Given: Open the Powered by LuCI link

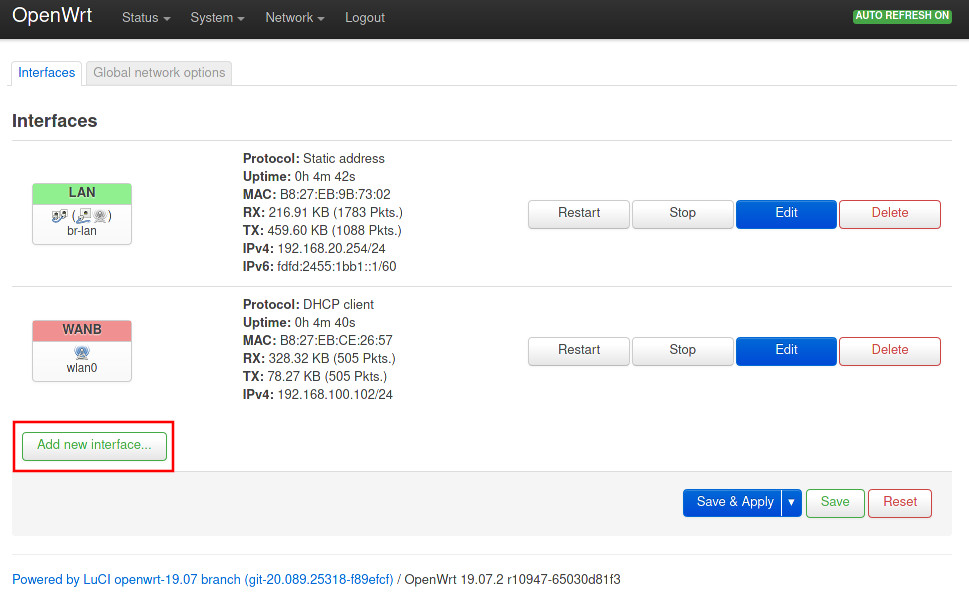Looking at the screenshot, I should tap(203, 580).
